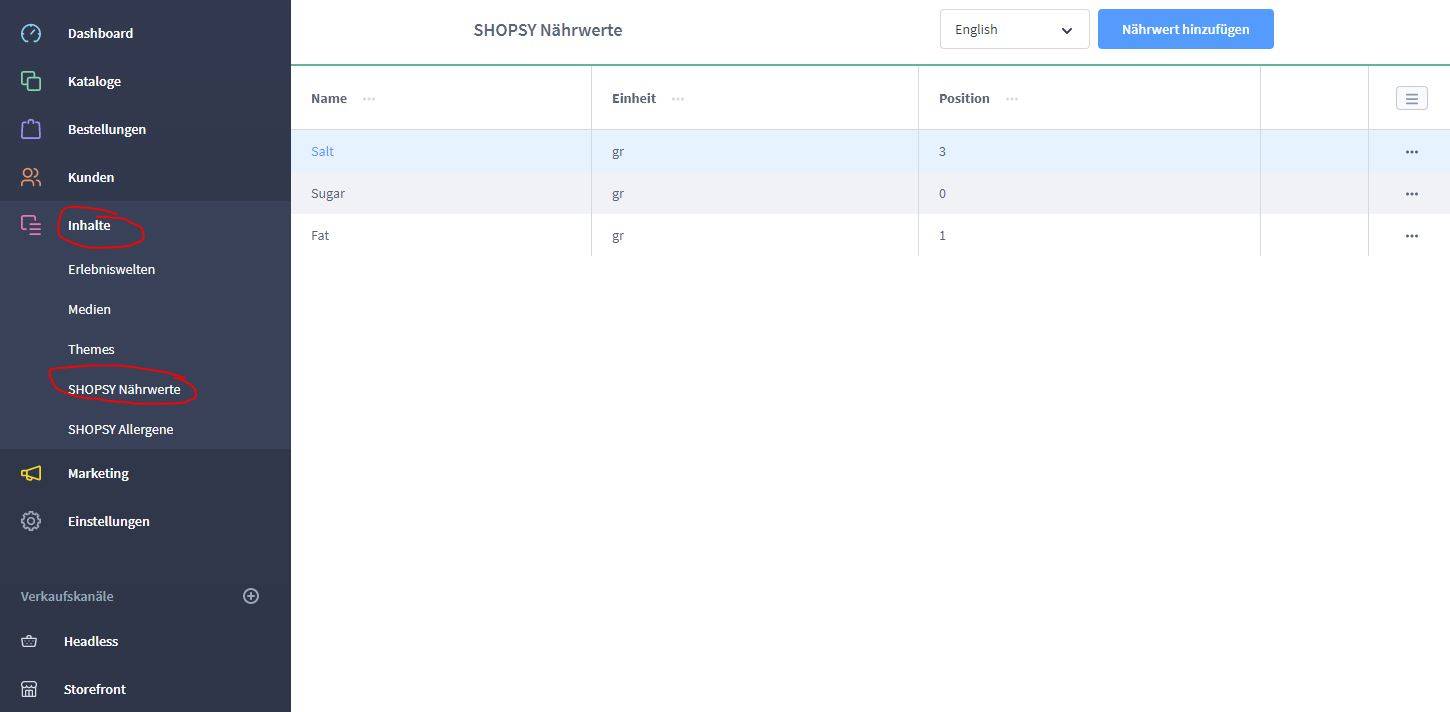1450x712 pixels.
Task: Click position value 0 in Sugar row
Action: (942, 193)
